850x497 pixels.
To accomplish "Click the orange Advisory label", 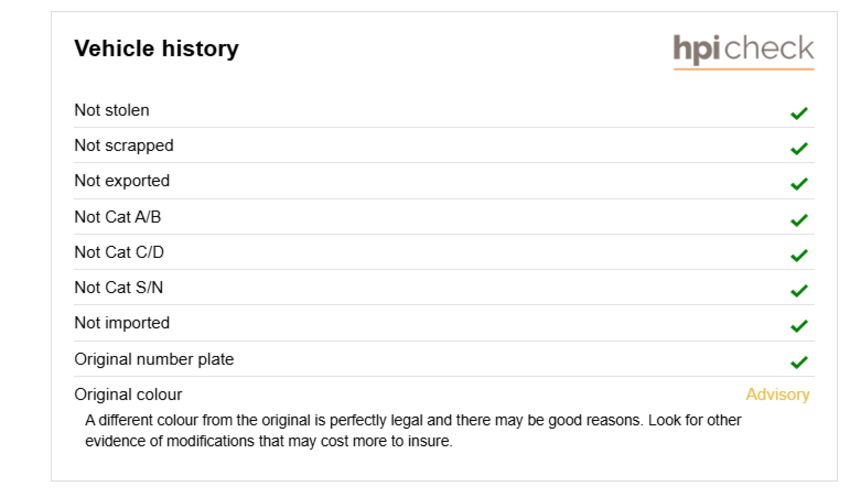I will [x=777, y=395].
